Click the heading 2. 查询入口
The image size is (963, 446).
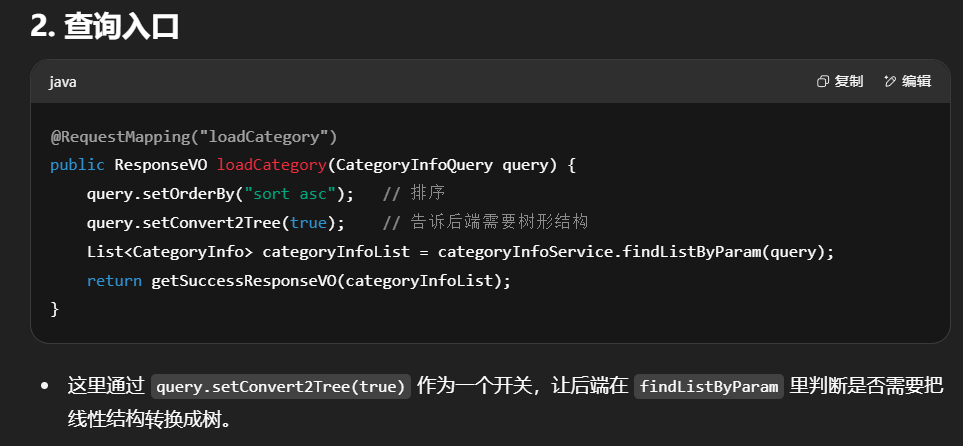tap(105, 27)
